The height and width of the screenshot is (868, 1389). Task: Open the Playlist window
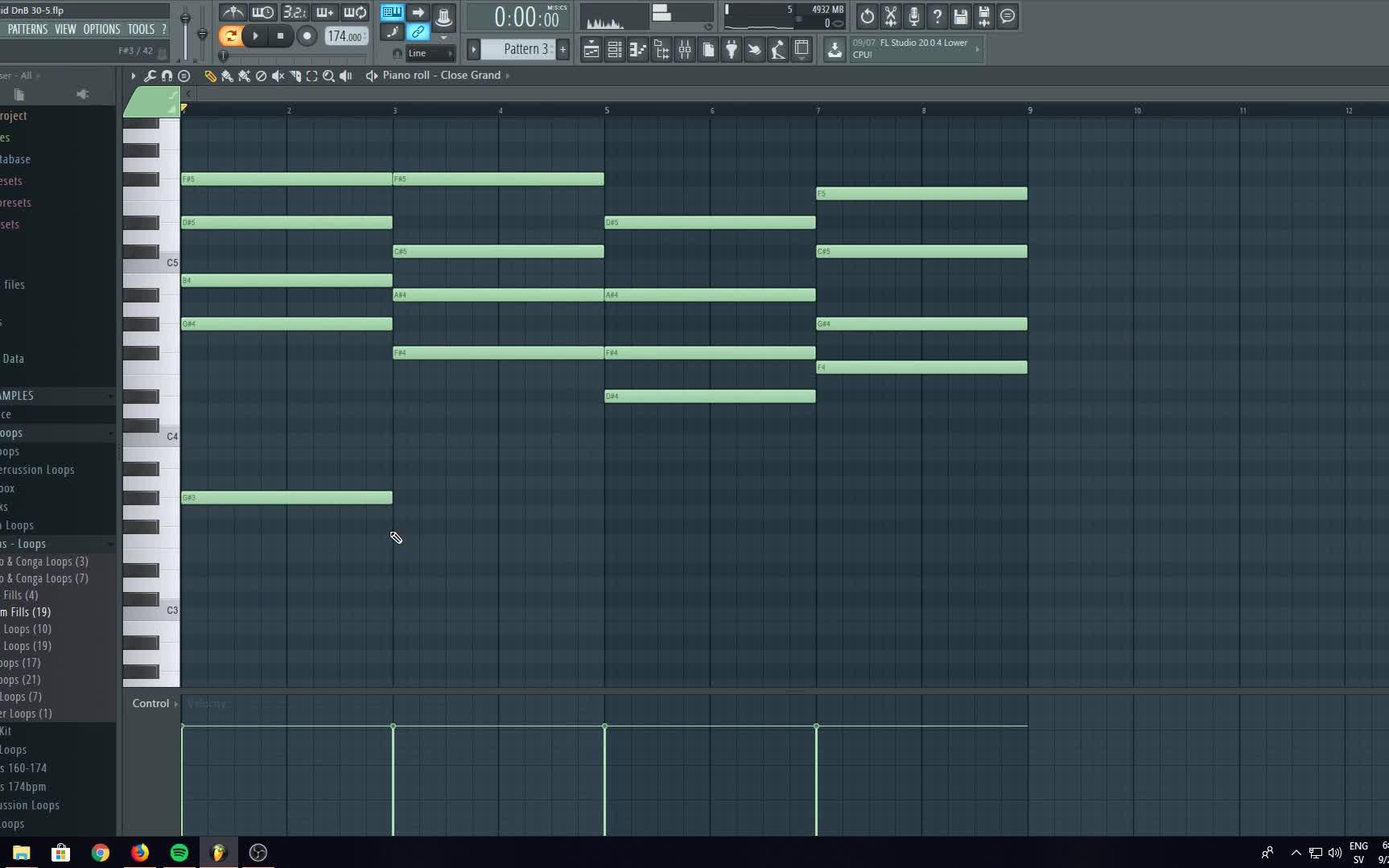pos(591,50)
